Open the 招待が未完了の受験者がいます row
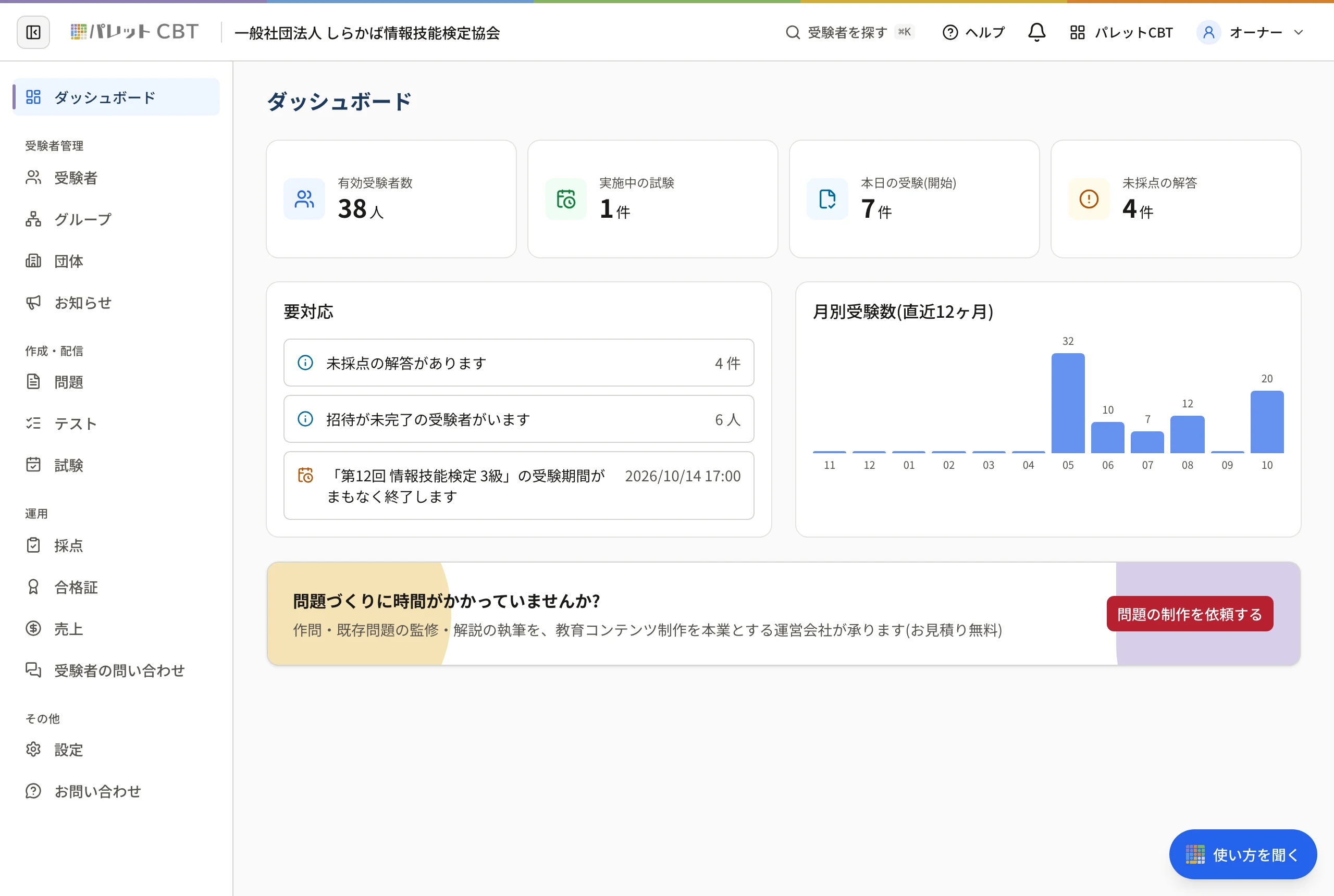This screenshot has height=896, width=1334. pos(519,419)
